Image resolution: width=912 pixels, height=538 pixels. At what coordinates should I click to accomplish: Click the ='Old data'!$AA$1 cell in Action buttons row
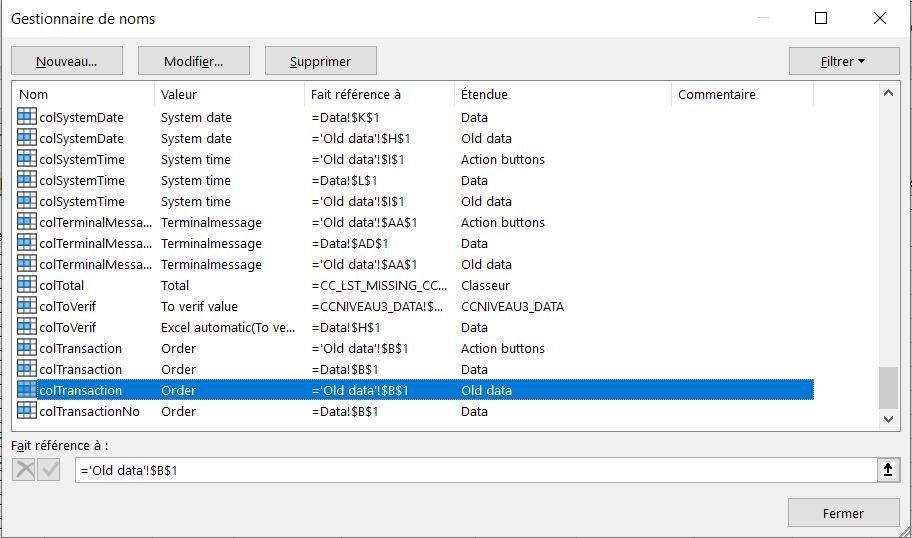[x=365, y=223]
